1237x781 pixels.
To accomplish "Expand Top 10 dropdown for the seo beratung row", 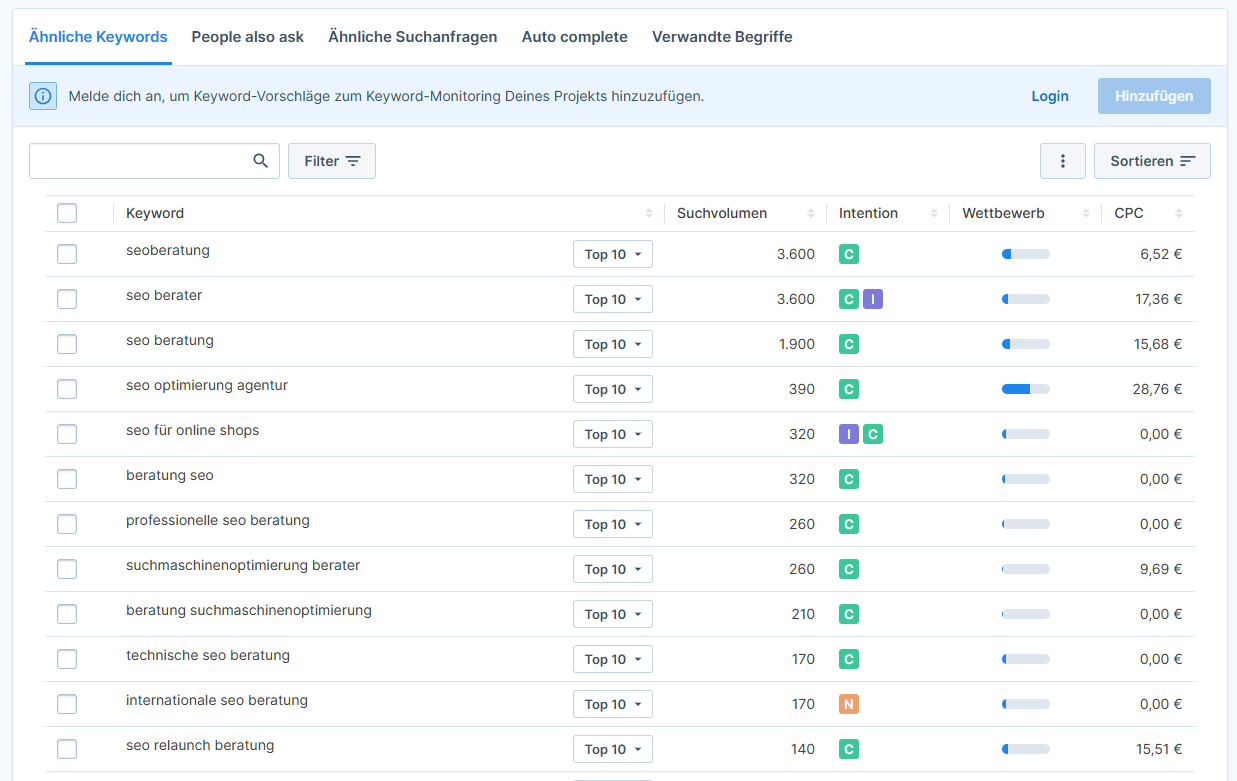I will pos(613,344).
